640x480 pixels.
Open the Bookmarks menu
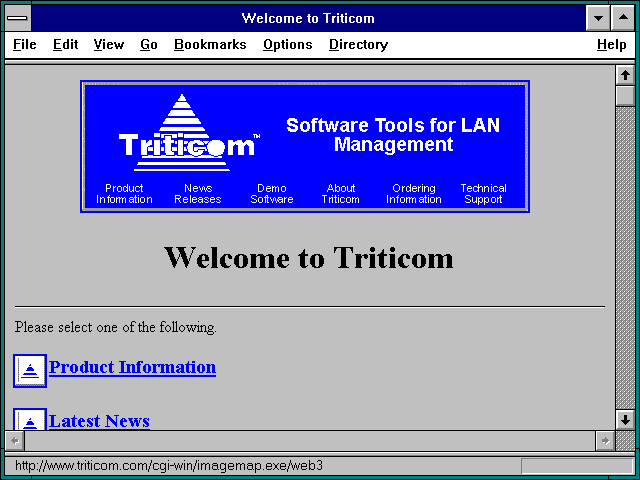pyautogui.click(x=210, y=44)
